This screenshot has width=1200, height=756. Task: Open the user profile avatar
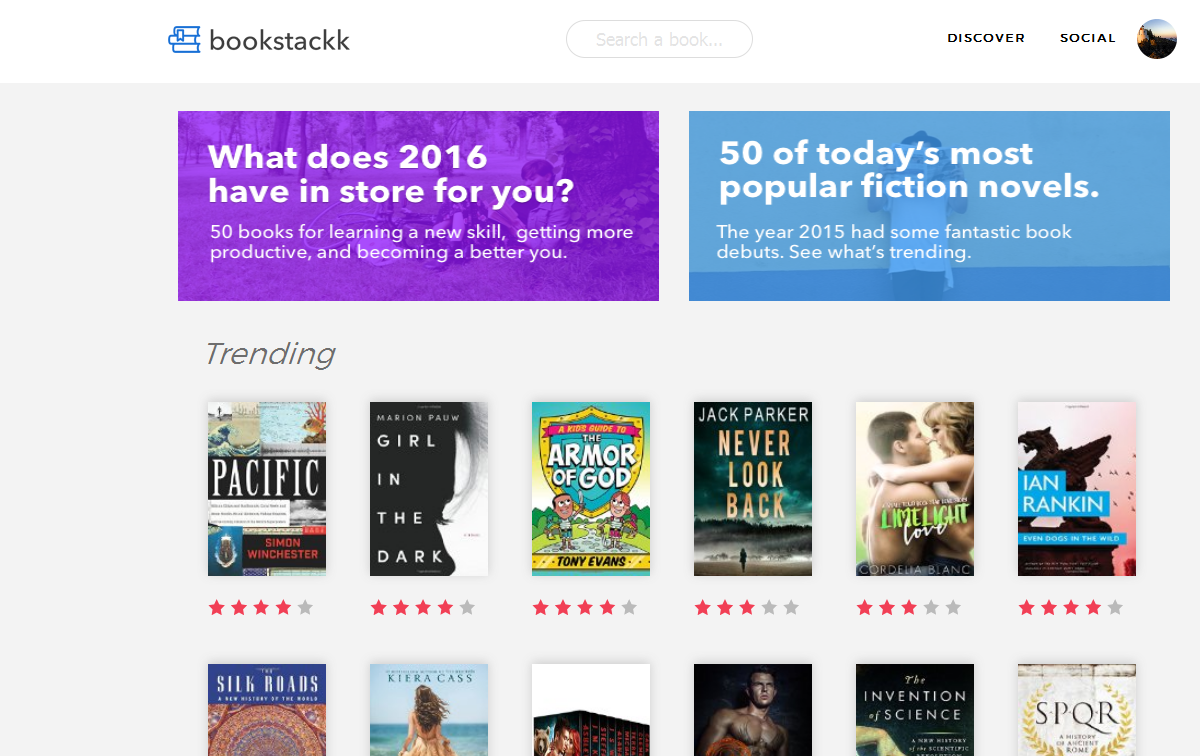[x=1156, y=39]
